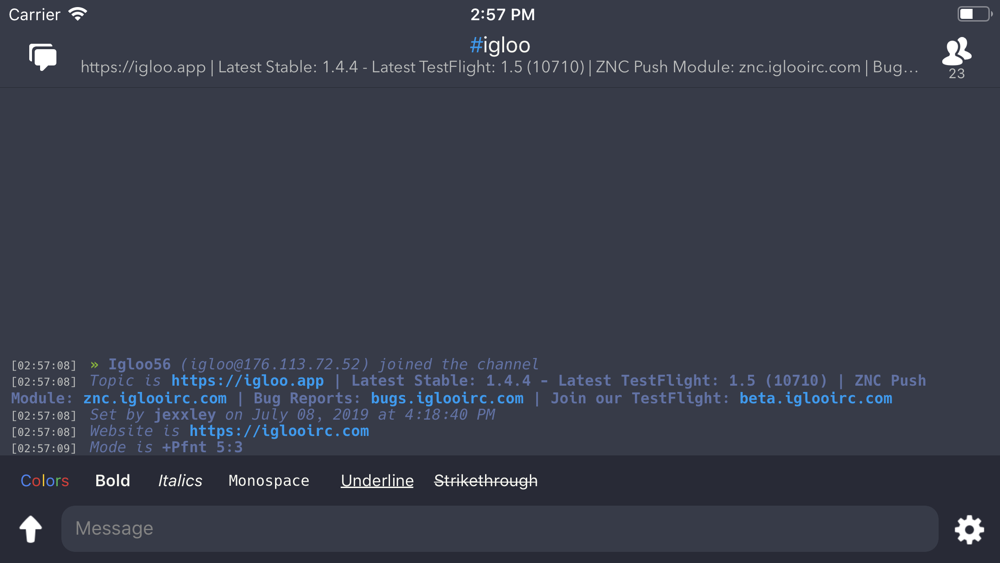Open the https://iglooirc.com website link

click(279, 431)
